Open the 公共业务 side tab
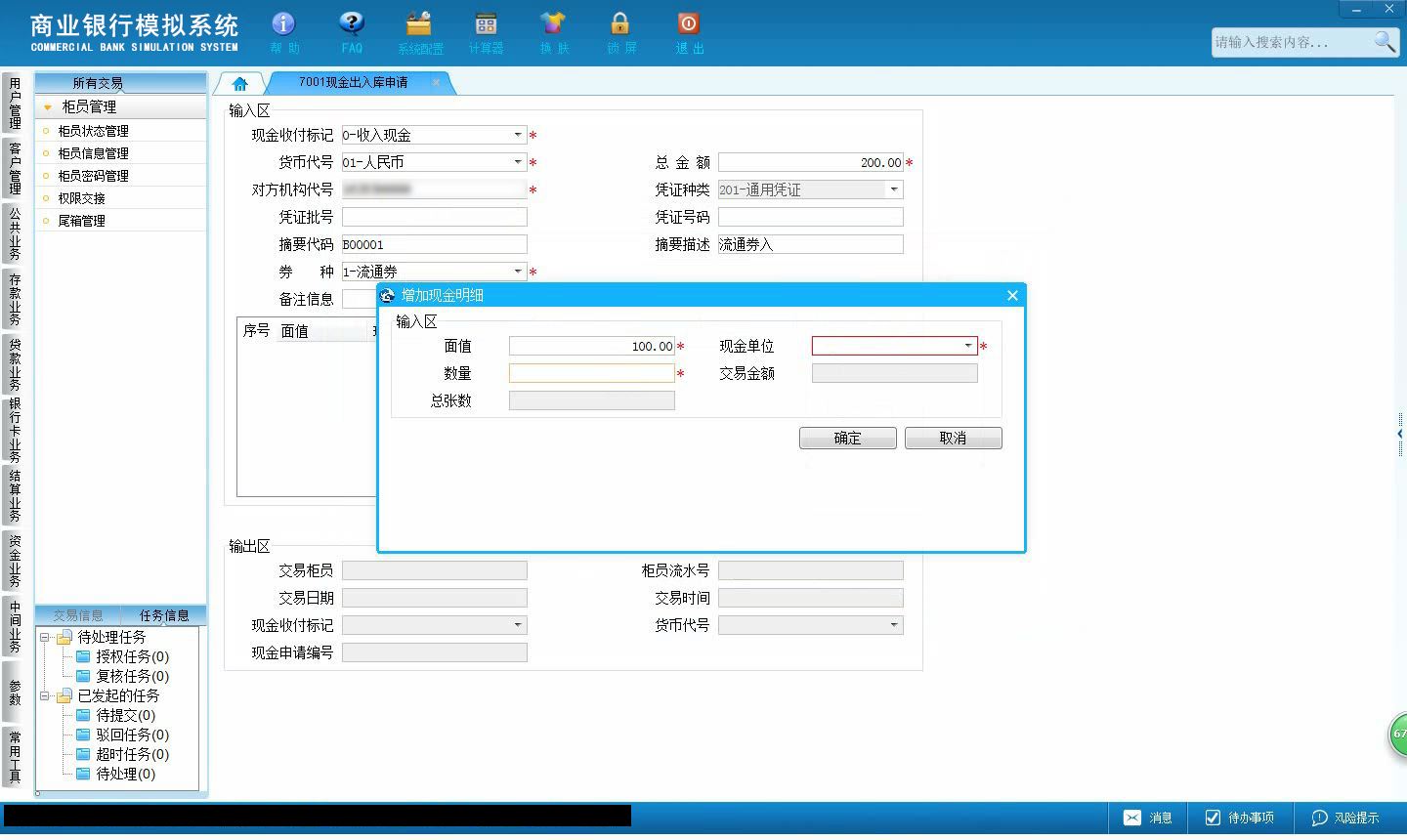The image size is (1407, 840). click(x=14, y=233)
